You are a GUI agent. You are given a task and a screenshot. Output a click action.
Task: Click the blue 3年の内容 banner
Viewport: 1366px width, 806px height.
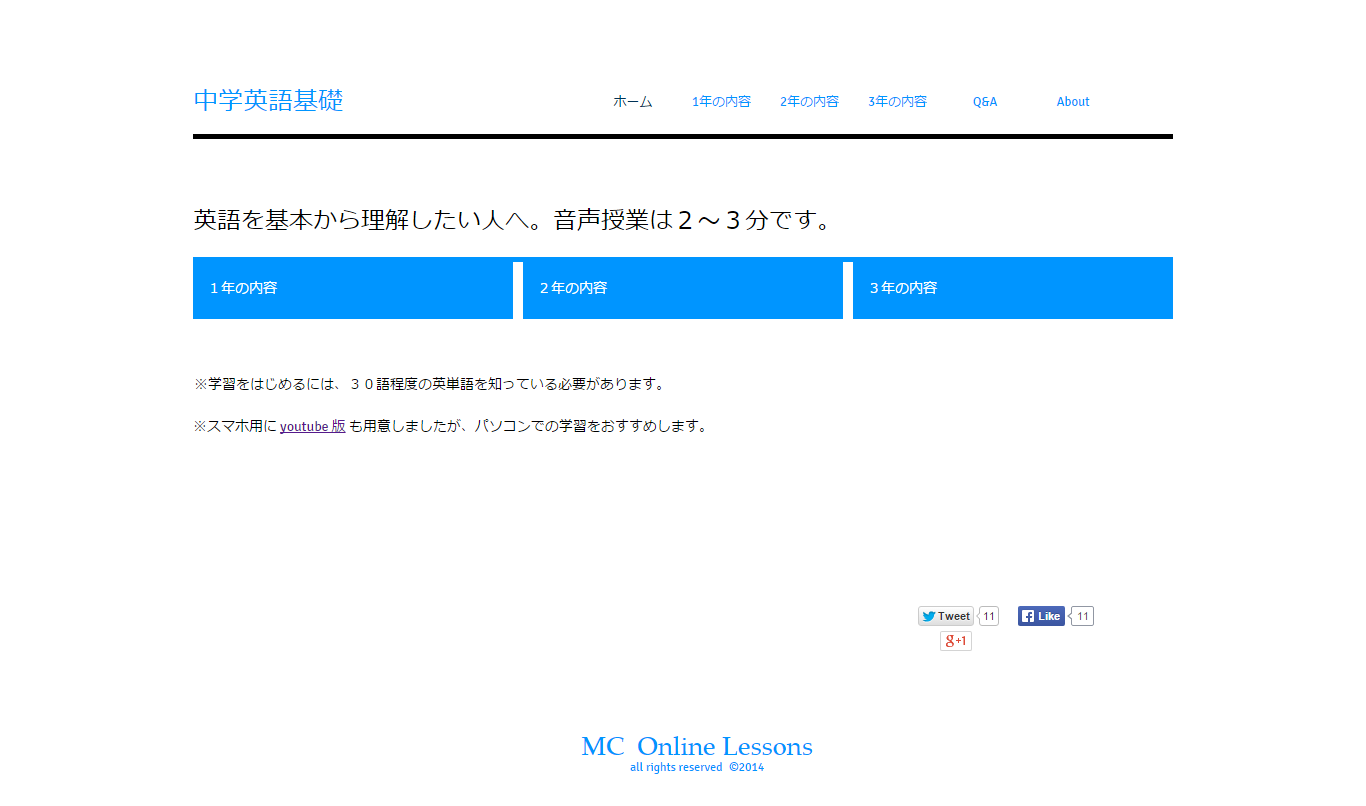(x=1012, y=288)
